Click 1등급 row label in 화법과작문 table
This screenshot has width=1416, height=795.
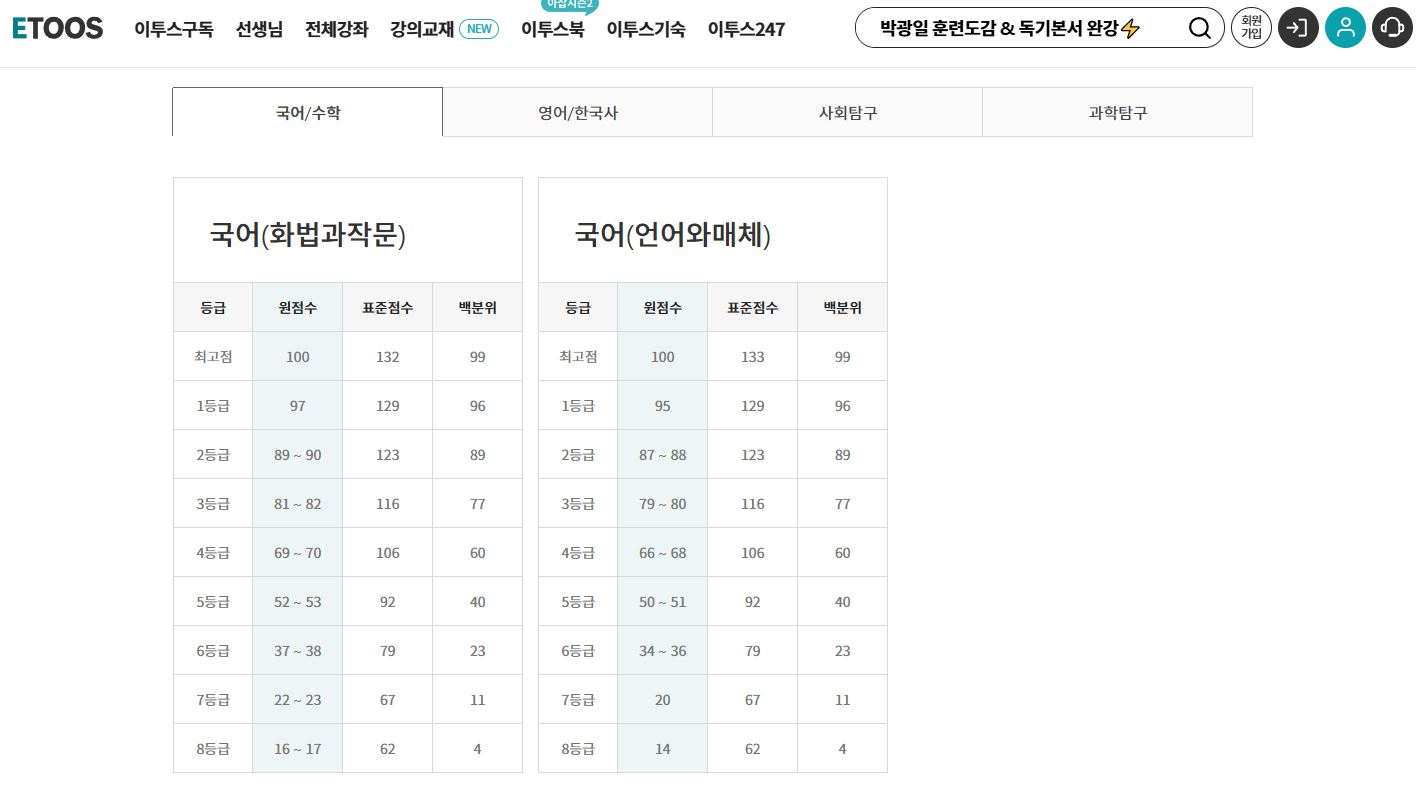coord(213,406)
